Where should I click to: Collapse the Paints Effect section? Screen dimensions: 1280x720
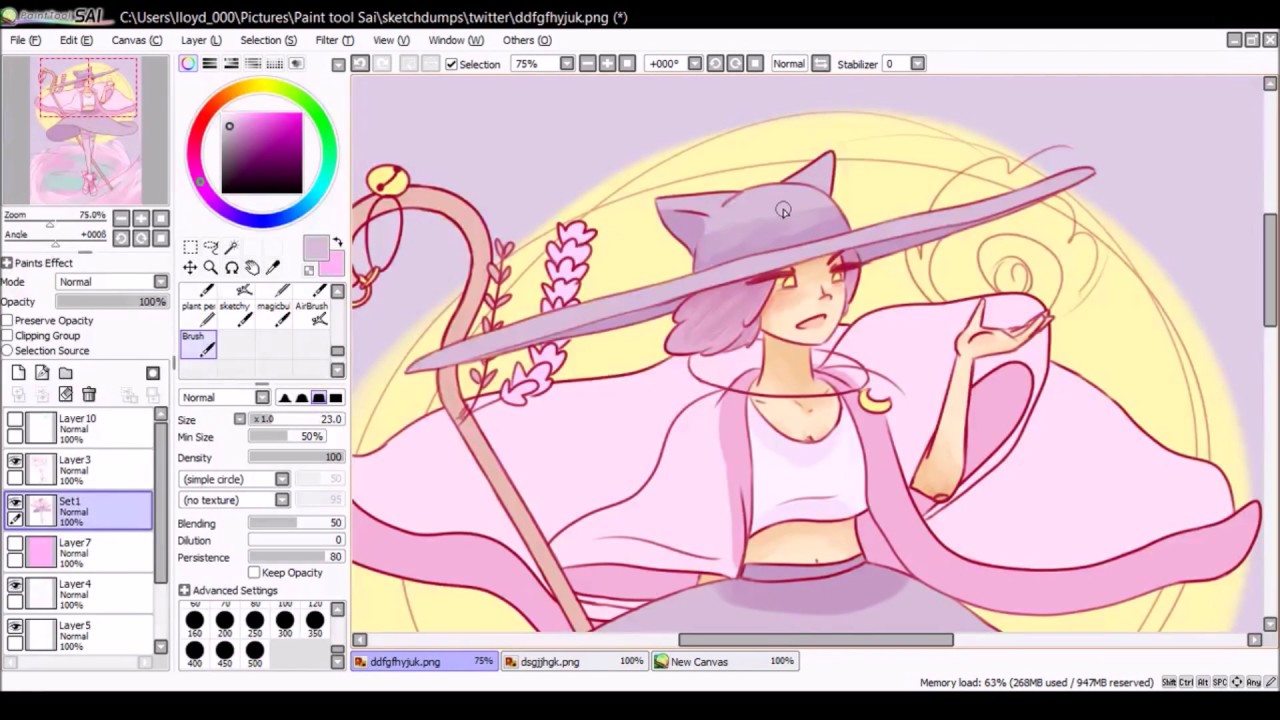coord(7,263)
